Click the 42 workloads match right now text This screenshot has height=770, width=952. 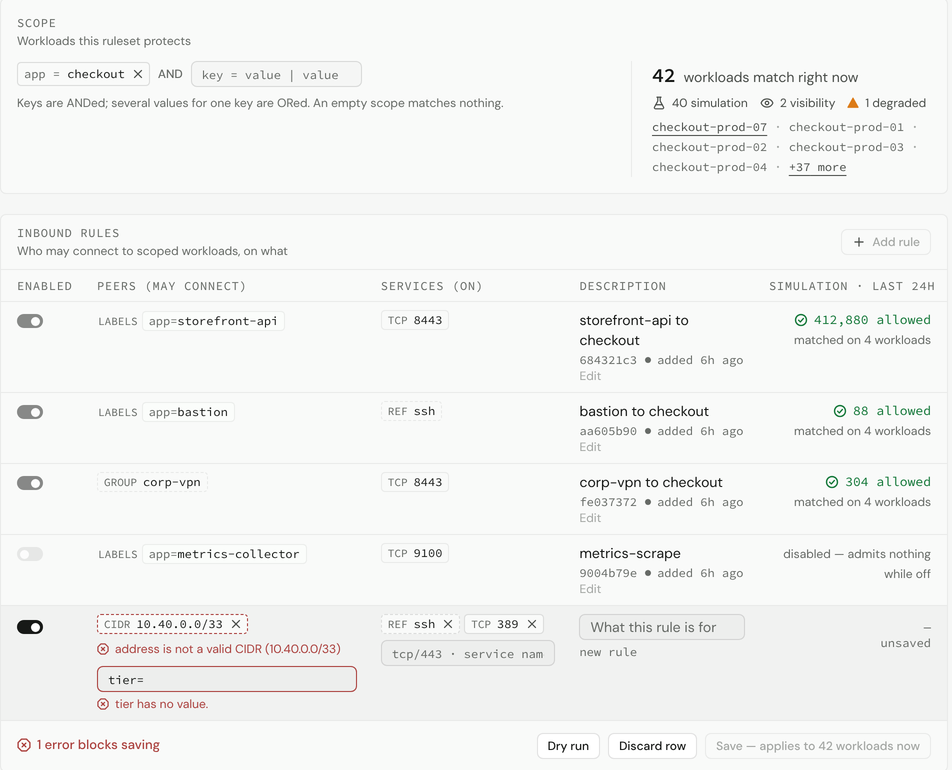pos(755,77)
